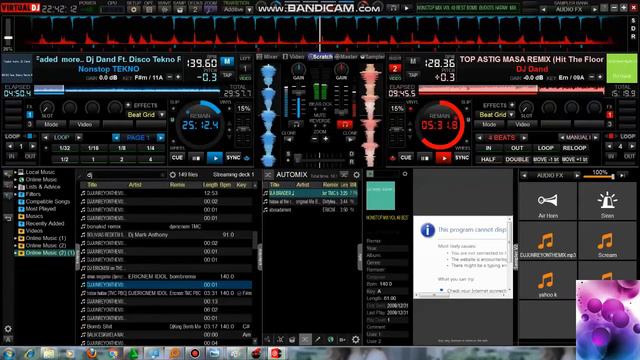Sync the left deck with SYNC button
This screenshot has width=640, height=360.
(x=233, y=158)
